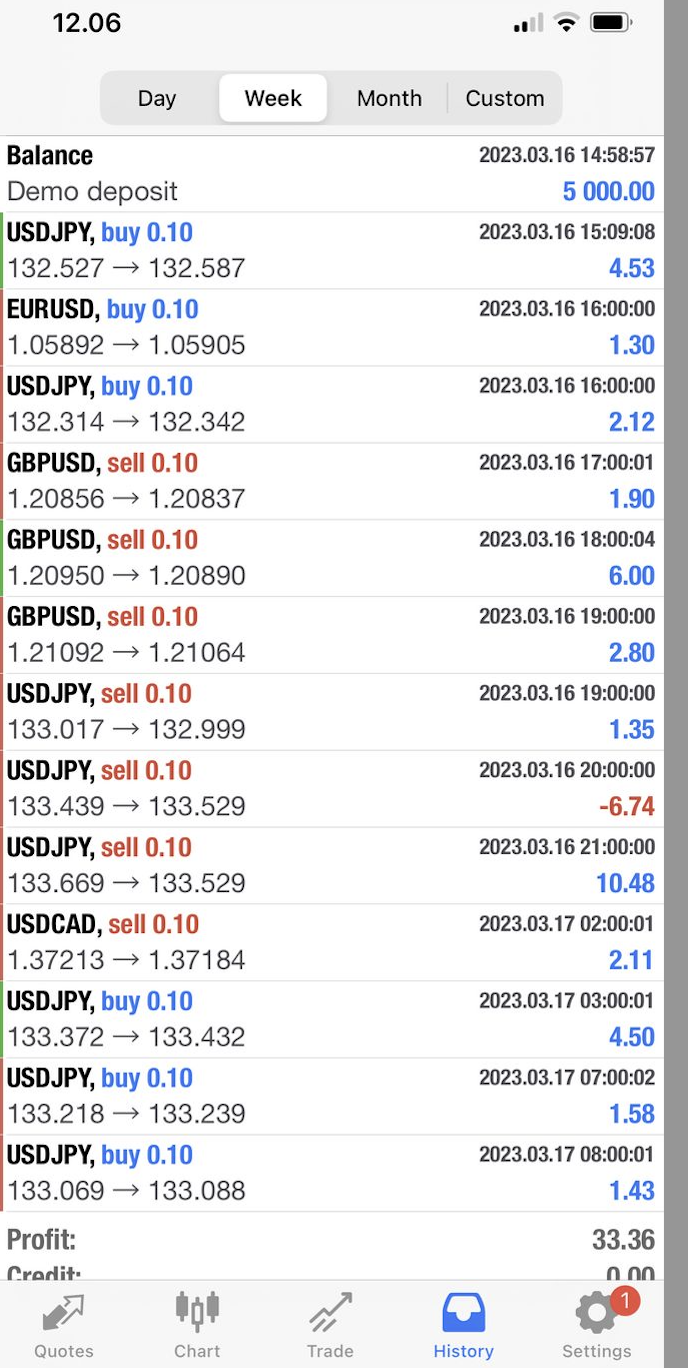The width and height of the screenshot is (688, 1368).
Task: Tap the Wi-Fi status icon
Action: [x=567, y=22]
